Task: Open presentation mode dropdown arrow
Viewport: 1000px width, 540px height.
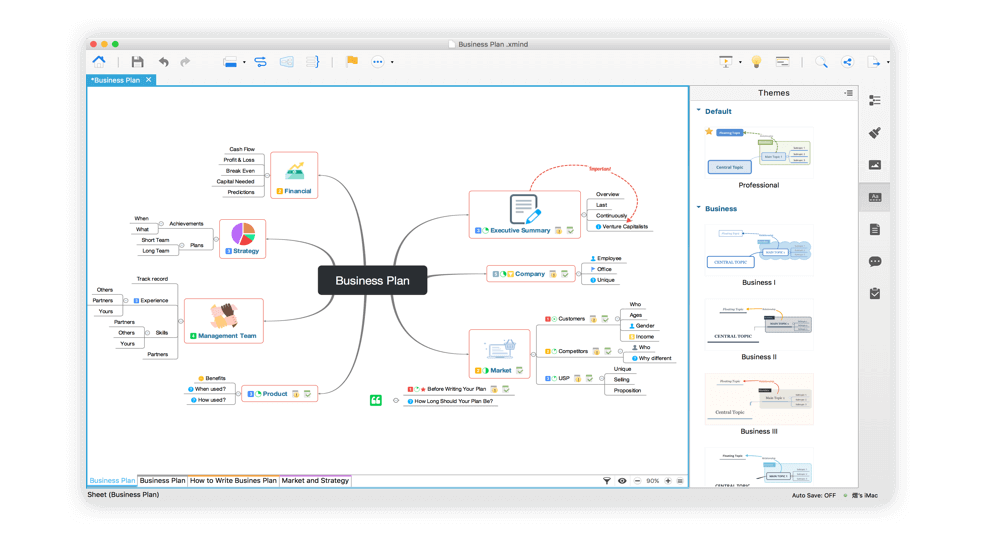Action: pyautogui.click(x=740, y=62)
